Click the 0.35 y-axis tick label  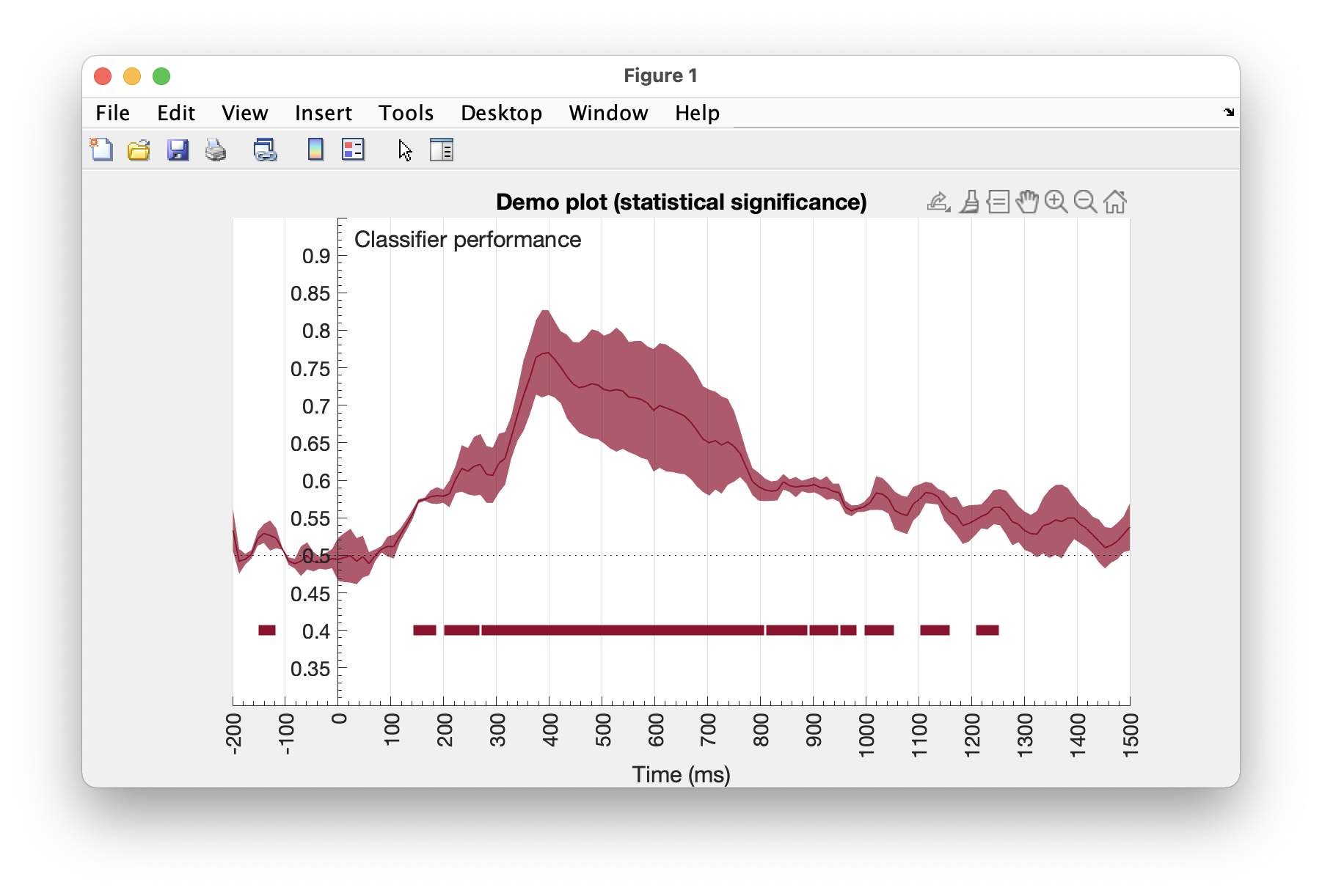tap(310, 669)
